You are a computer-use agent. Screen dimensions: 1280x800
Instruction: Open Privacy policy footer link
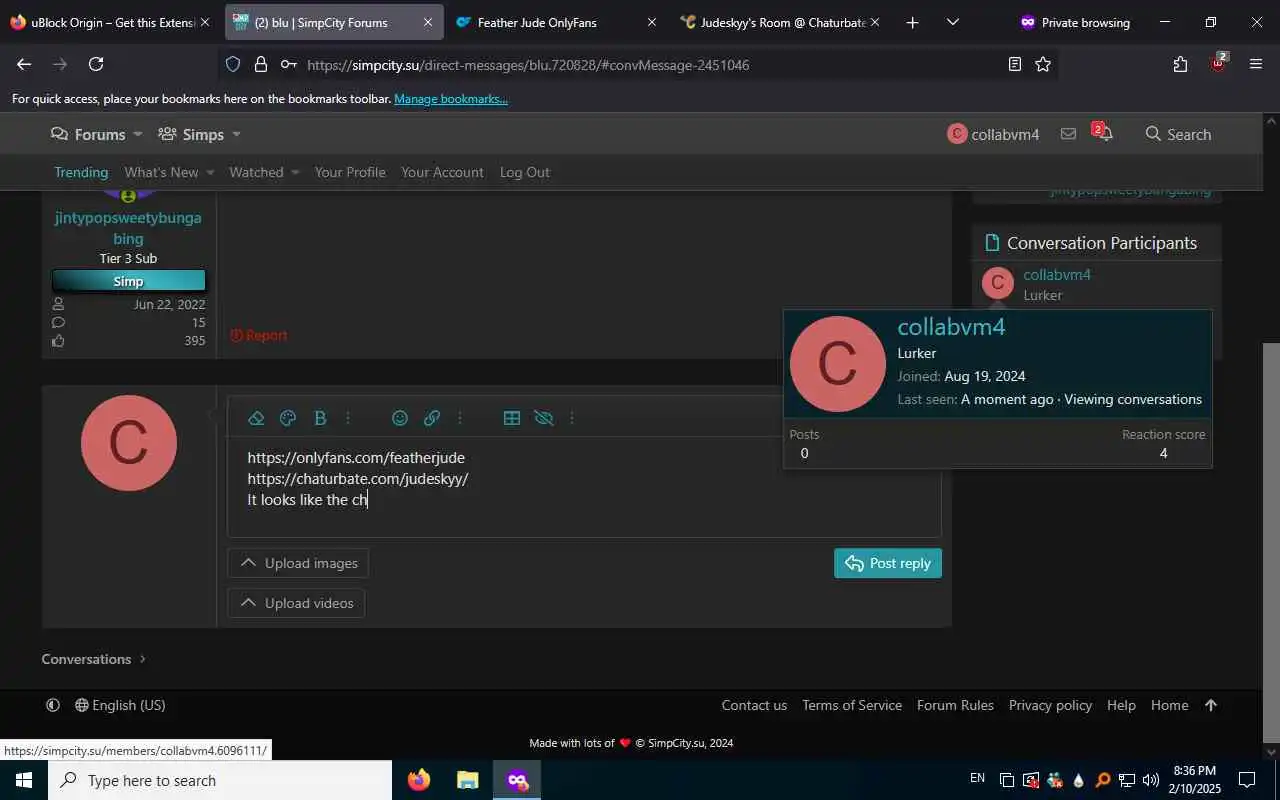tap(1050, 705)
